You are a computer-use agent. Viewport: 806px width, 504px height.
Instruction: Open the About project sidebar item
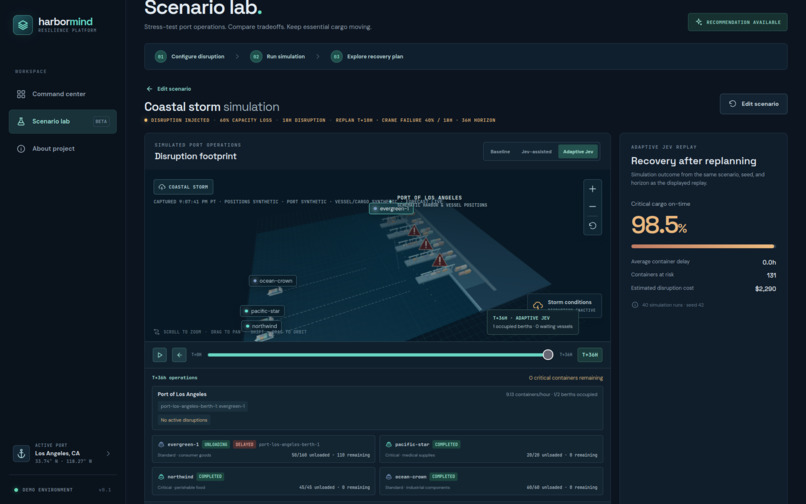click(x=63, y=149)
